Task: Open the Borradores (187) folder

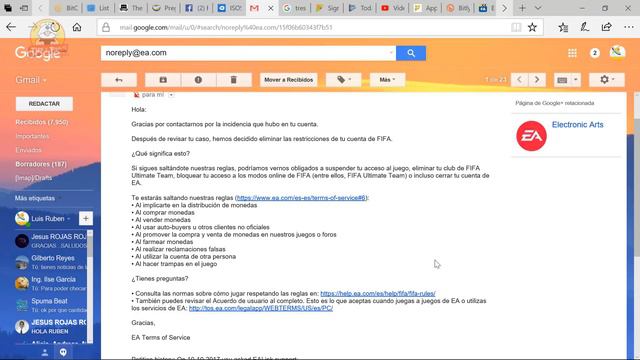Action: 41,164
